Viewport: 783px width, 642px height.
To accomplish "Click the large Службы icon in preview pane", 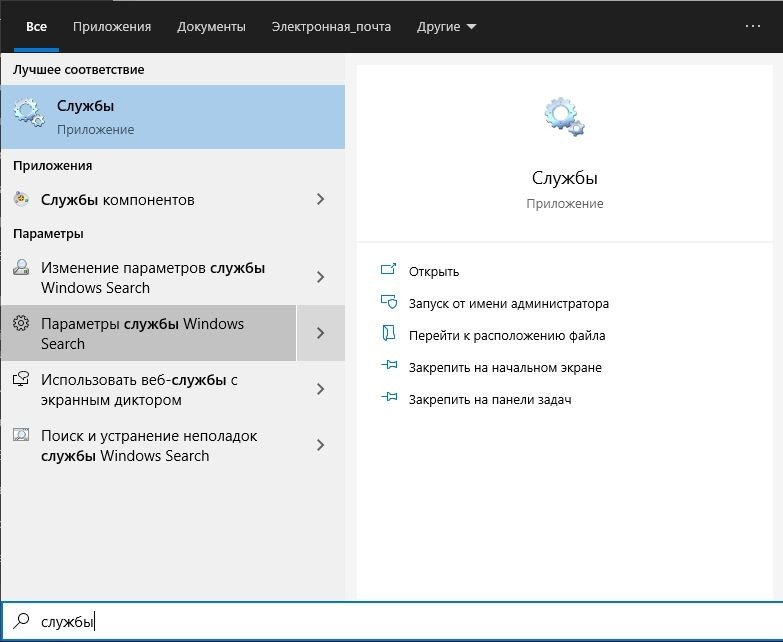I will [564, 117].
